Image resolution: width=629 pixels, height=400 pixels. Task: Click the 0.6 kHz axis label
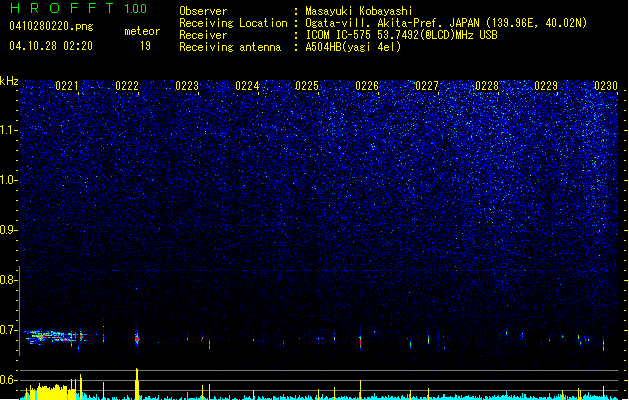pos(8,380)
